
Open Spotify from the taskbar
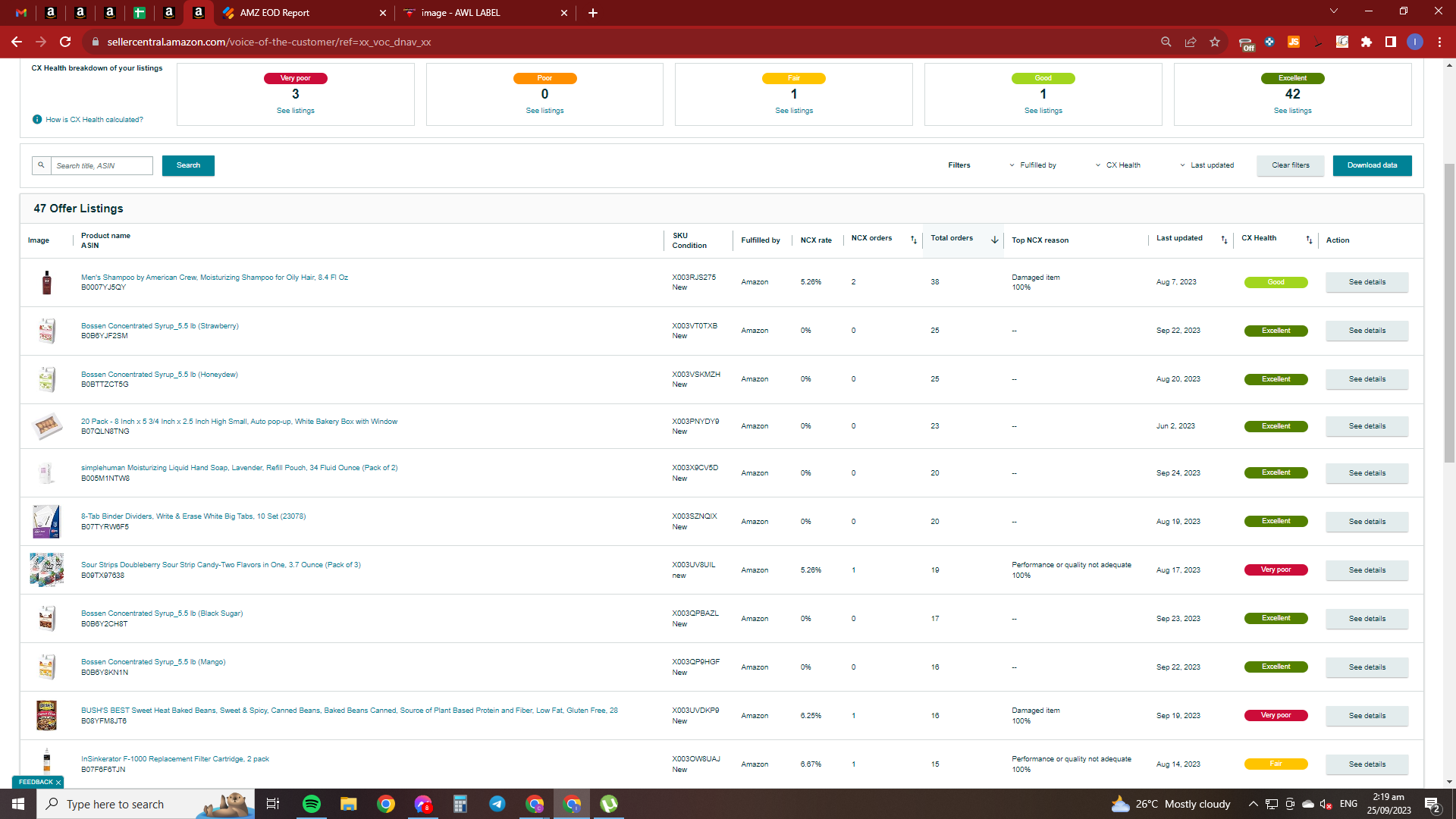tap(312, 804)
